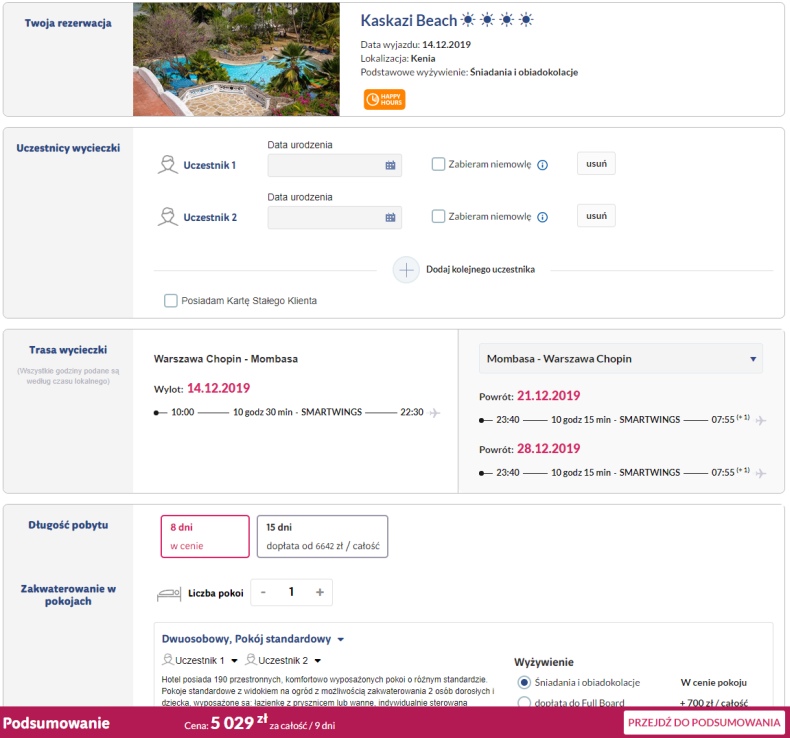The height and width of the screenshot is (738, 790).
Task: Click the Uczestnik 1 person avatar icon
Action: [x=168, y=165]
